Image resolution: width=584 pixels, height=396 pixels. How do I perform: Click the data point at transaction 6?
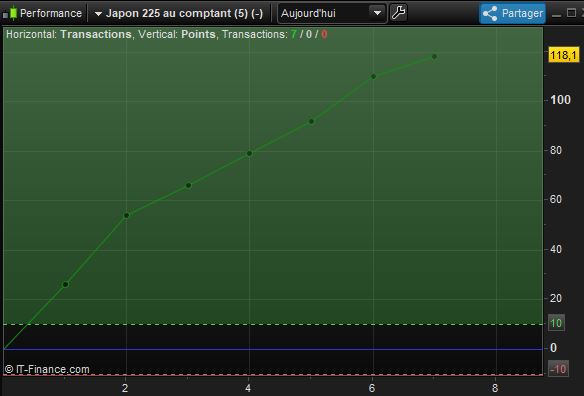click(x=374, y=76)
